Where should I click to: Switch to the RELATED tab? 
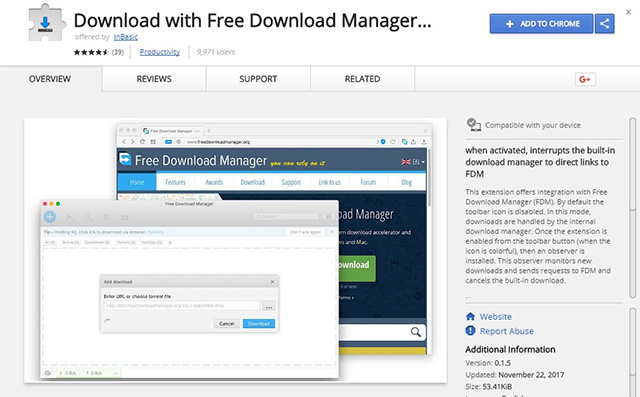(x=362, y=79)
